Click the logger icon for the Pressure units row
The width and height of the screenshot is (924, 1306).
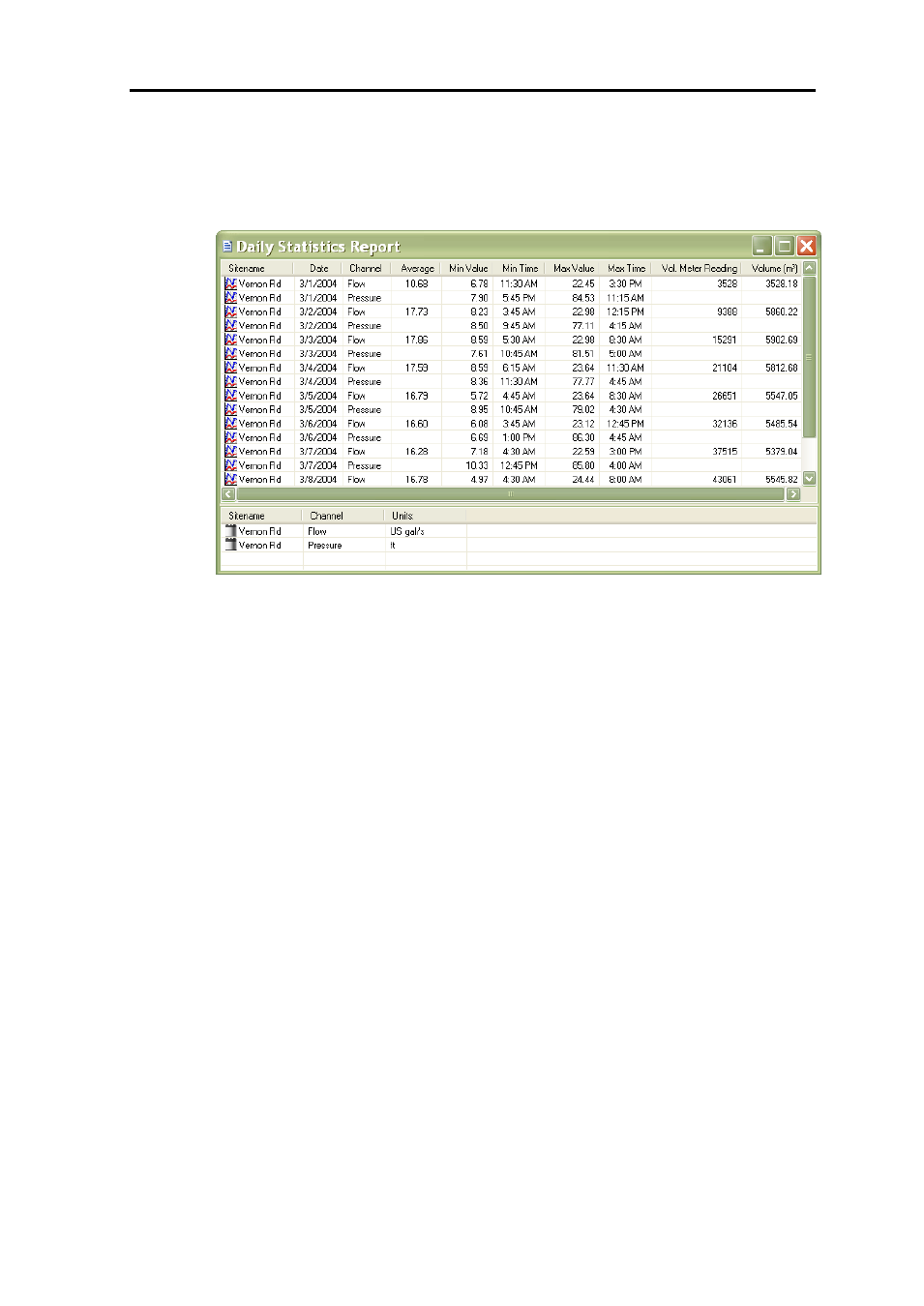click(230, 546)
